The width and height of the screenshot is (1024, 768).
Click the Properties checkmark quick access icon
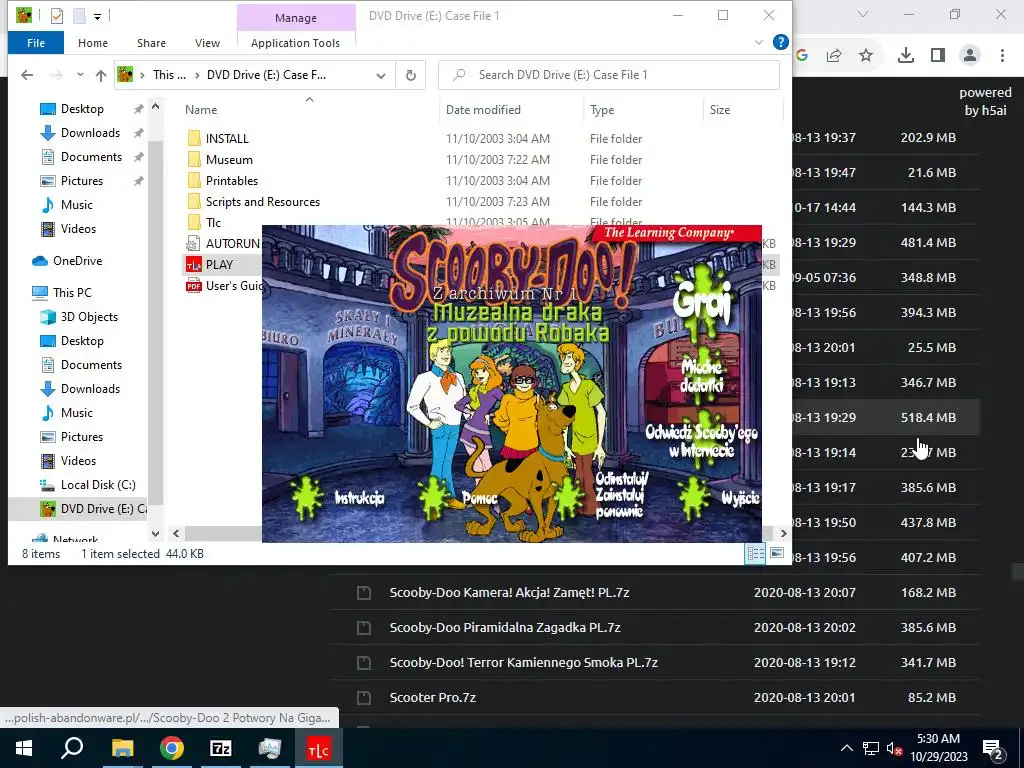coord(57,16)
